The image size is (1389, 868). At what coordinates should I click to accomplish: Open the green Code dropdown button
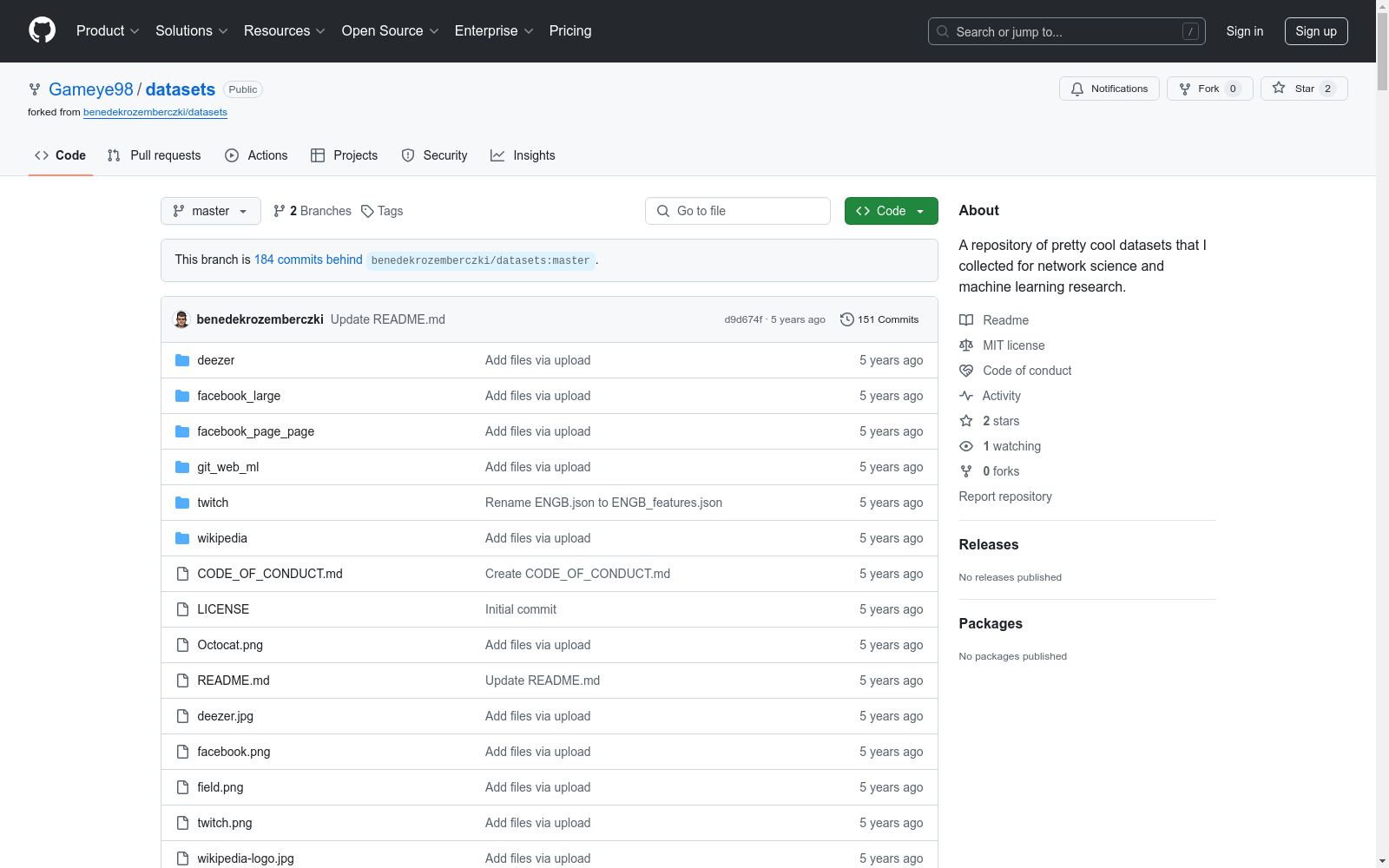coord(891,211)
